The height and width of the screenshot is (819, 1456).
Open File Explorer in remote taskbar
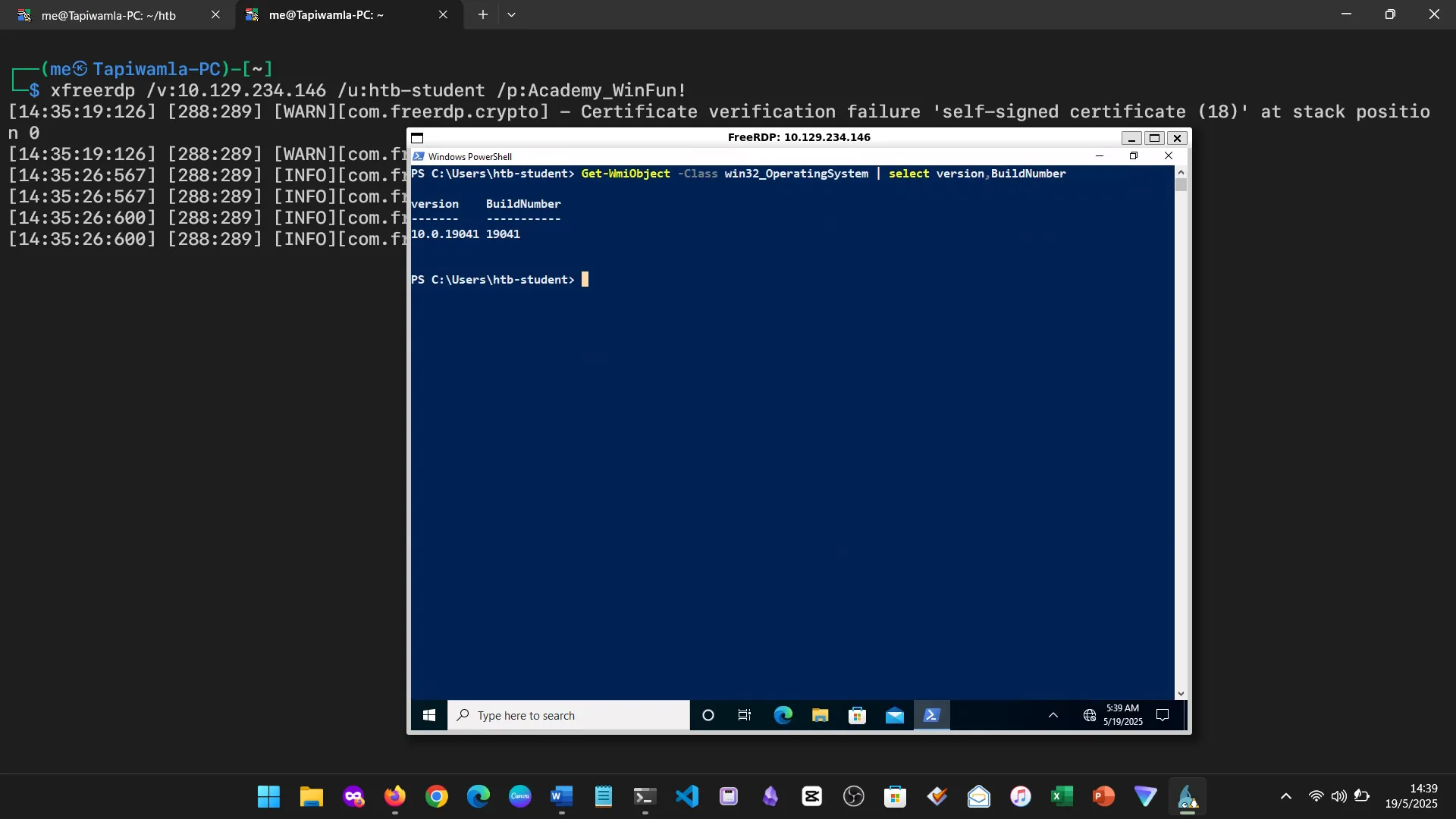pyautogui.click(x=820, y=715)
